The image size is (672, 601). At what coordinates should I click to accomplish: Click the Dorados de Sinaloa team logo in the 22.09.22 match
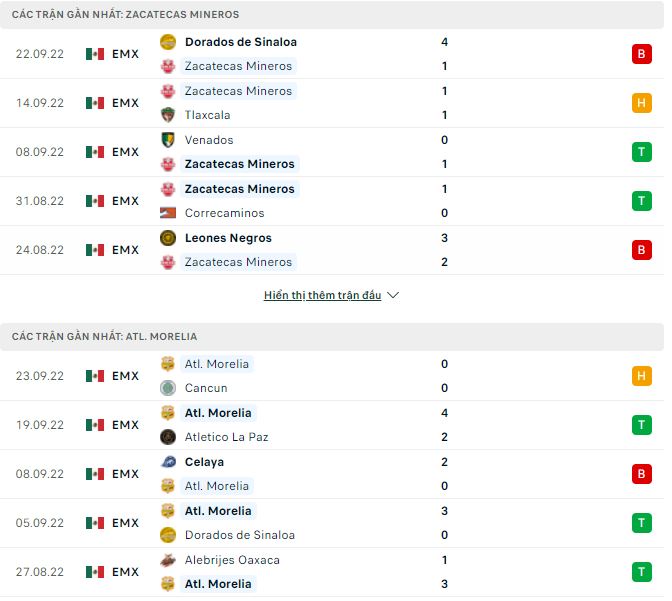point(168,42)
